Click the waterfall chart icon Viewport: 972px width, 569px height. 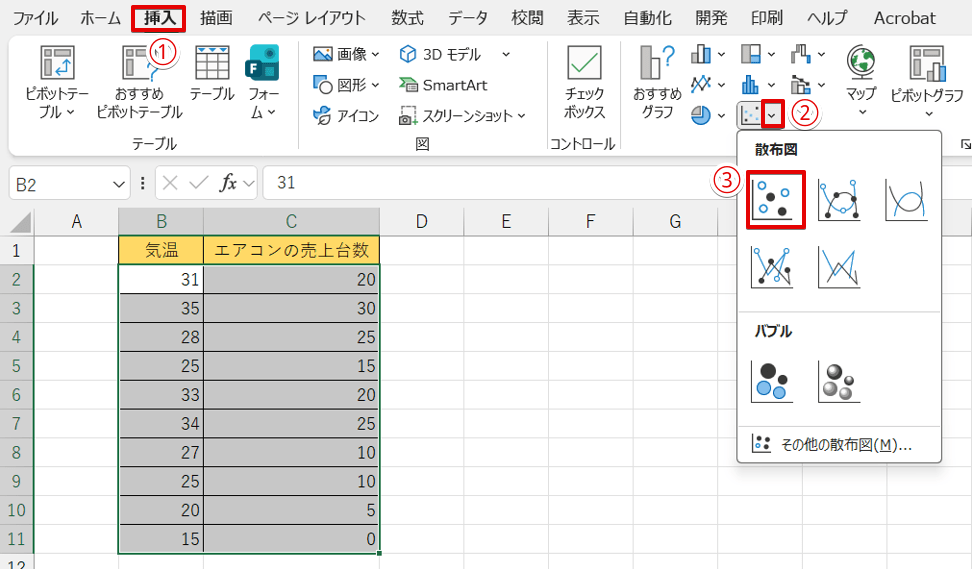click(x=800, y=55)
